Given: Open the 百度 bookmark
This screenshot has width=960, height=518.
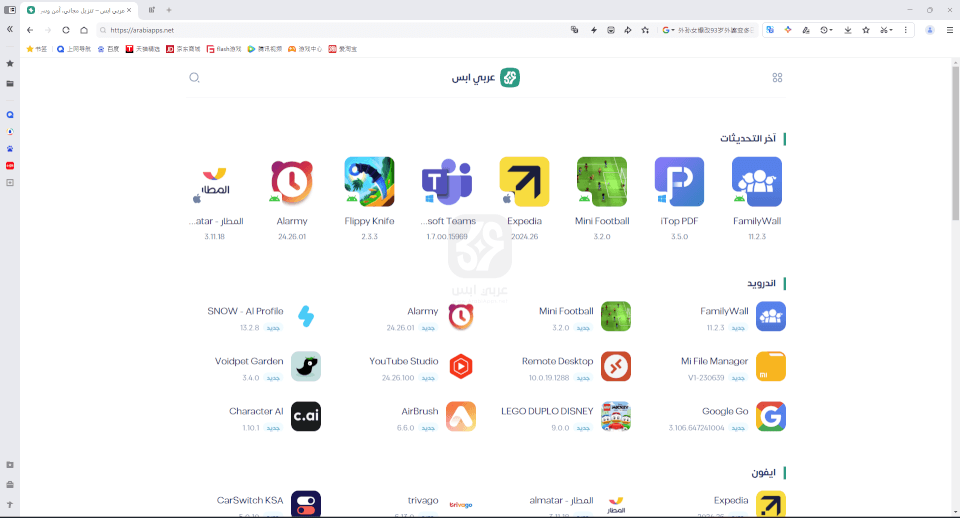Looking at the screenshot, I should pyautogui.click(x=108, y=49).
